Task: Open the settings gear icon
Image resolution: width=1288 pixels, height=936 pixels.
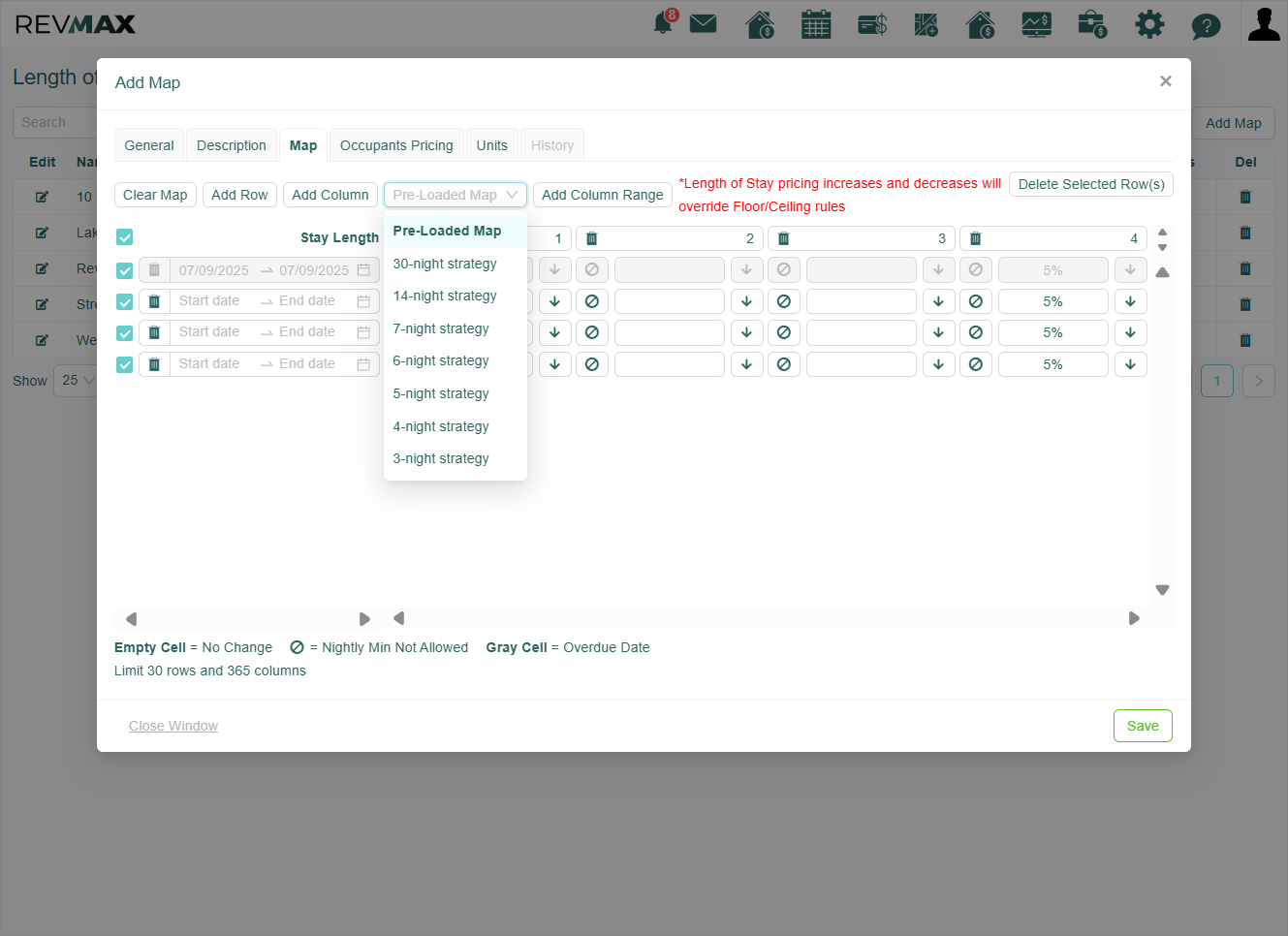Action: click(x=1149, y=23)
